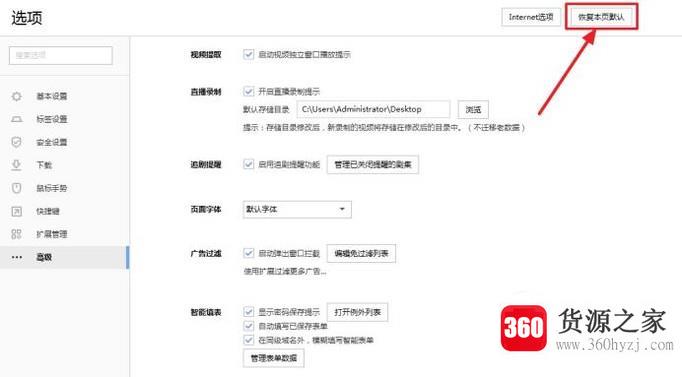Click the search options input field
Viewport: 682px width, 377px height.
[60, 55]
